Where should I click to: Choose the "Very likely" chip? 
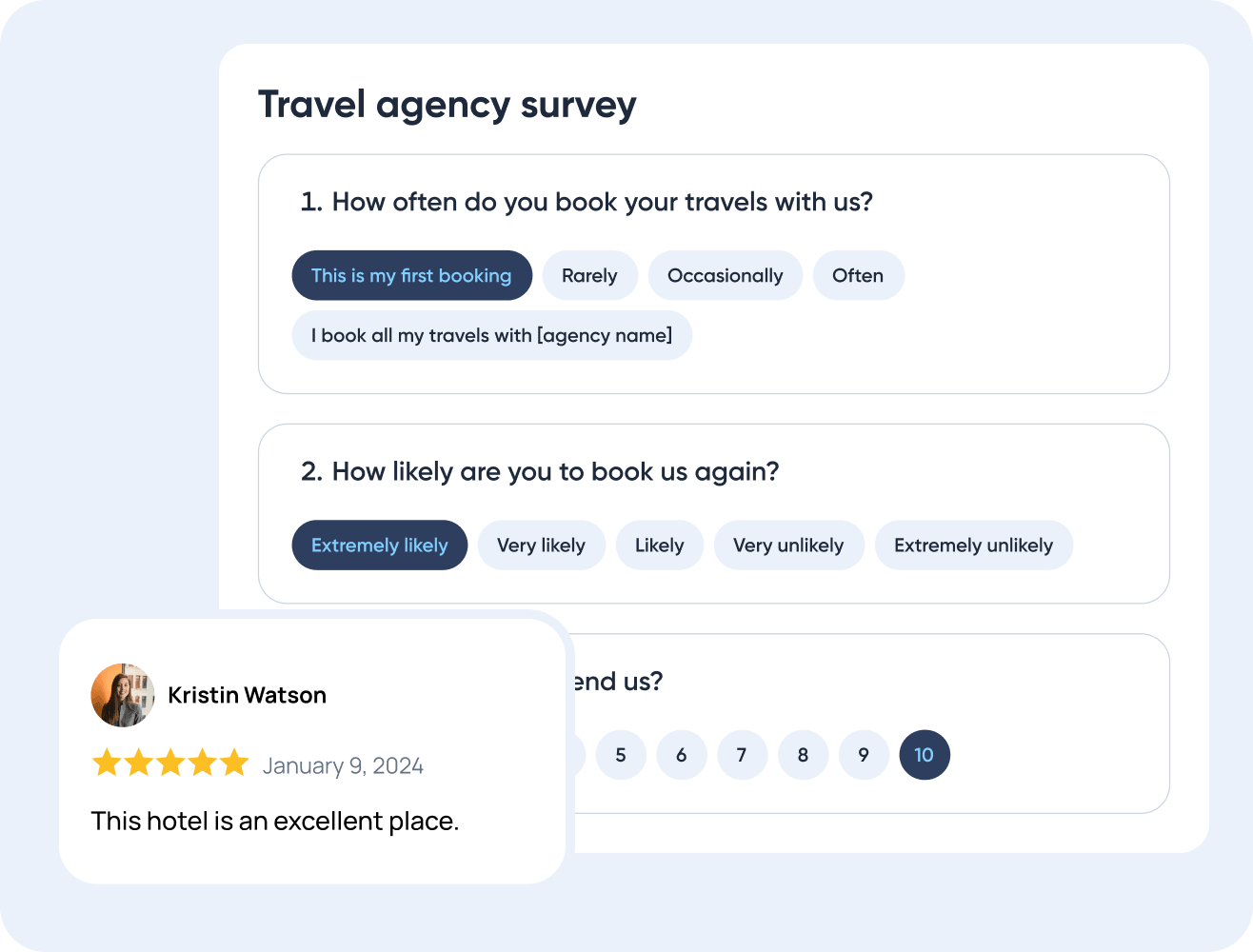tap(541, 545)
